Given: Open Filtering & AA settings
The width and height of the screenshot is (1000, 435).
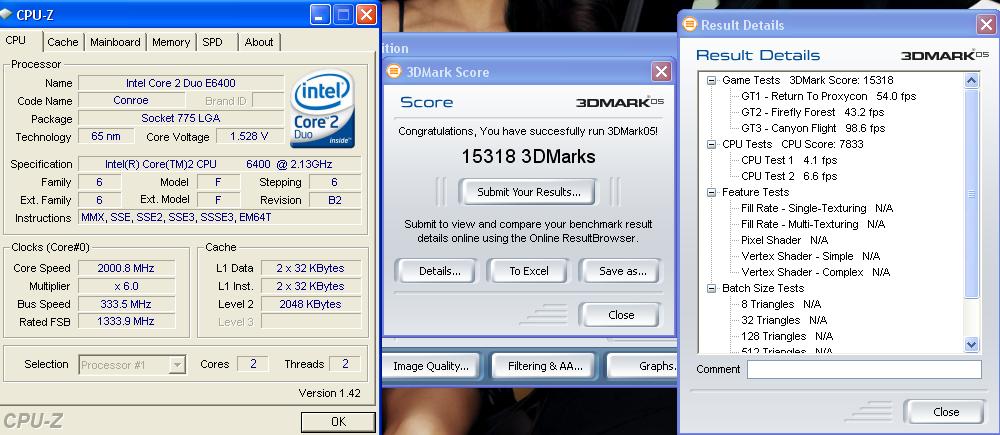Looking at the screenshot, I should (545, 366).
